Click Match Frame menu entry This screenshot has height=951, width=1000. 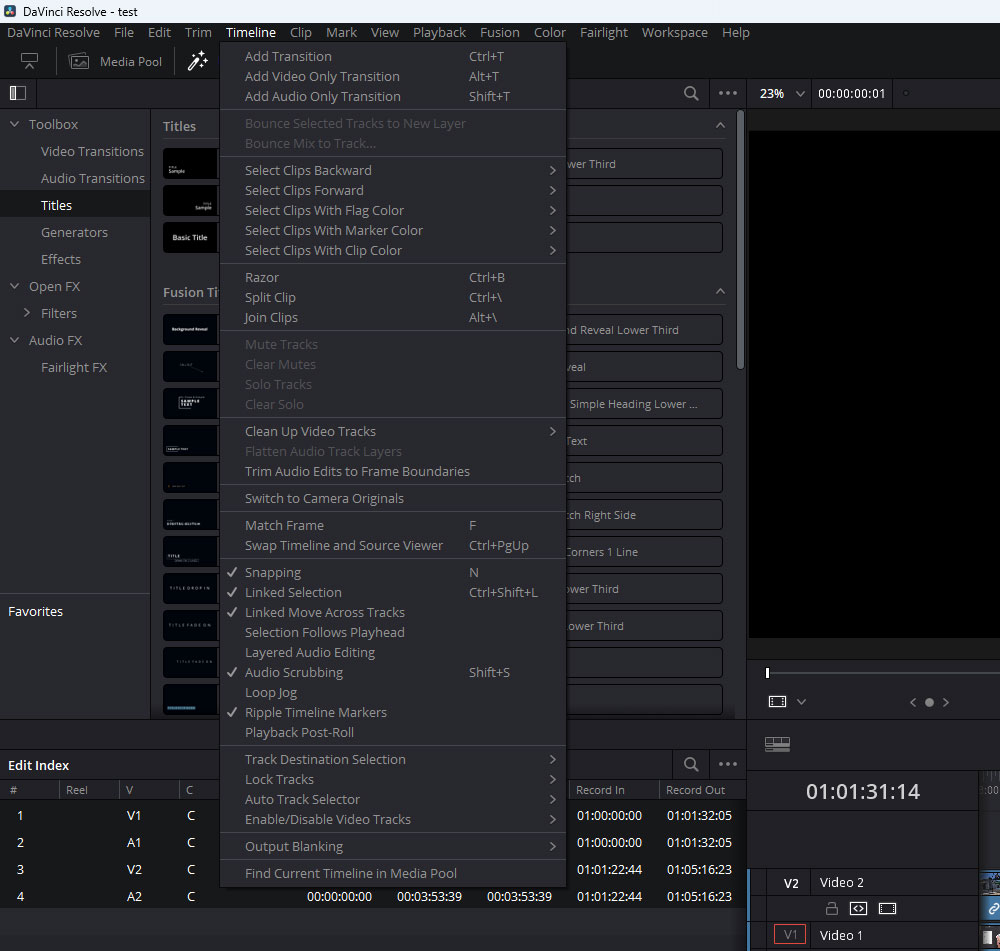pyautogui.click(x=392, y=526)
